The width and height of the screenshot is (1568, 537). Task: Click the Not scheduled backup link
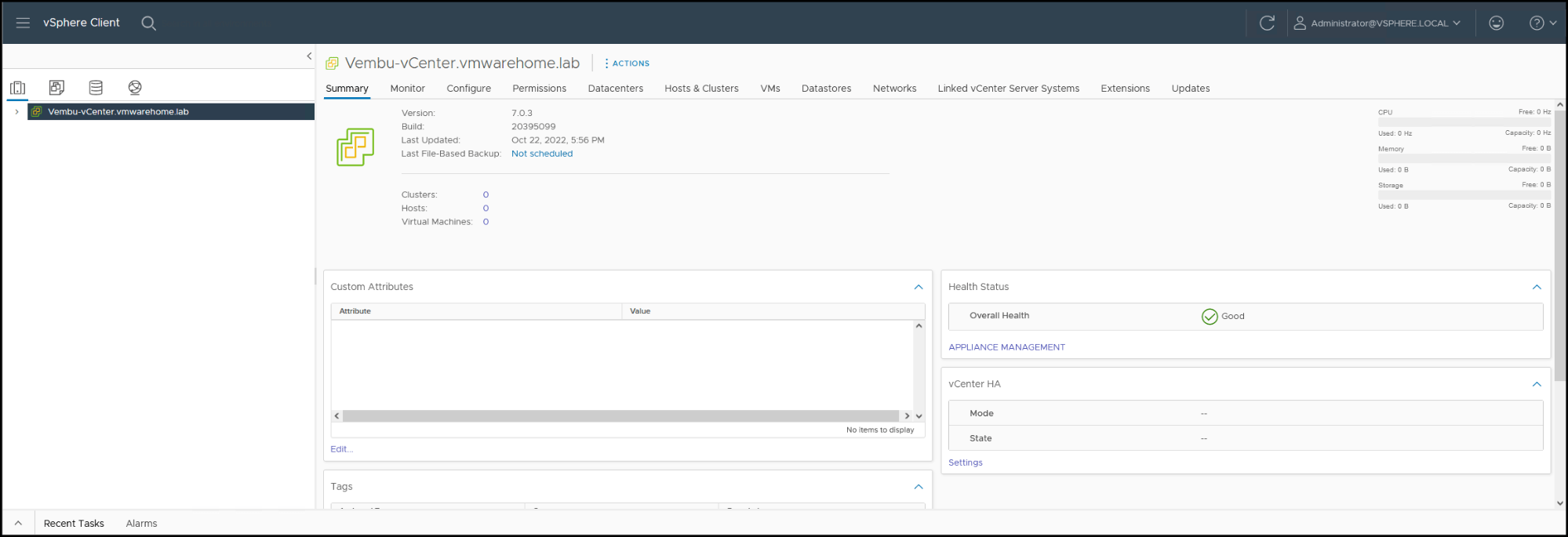pos(542,154)
